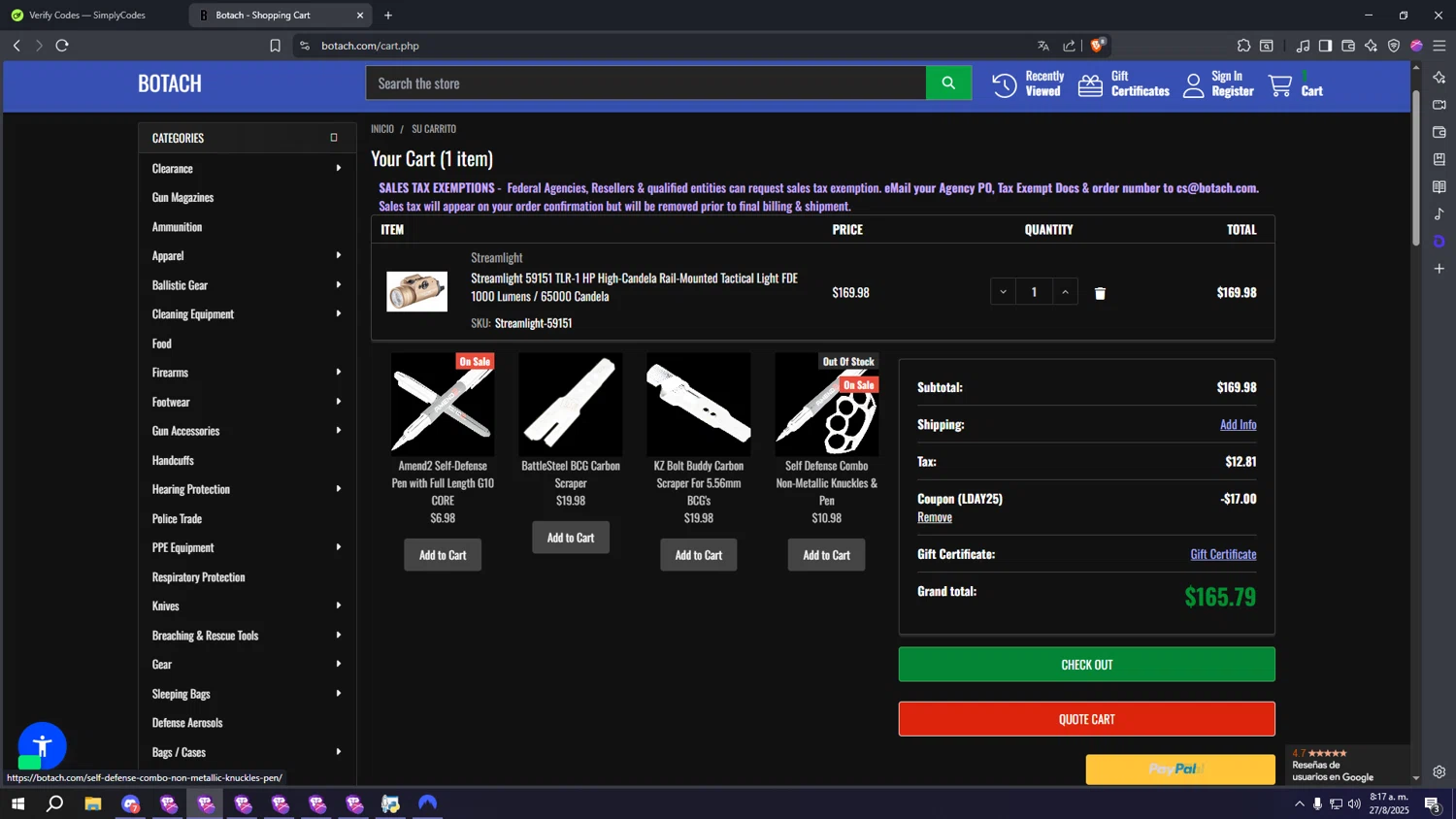Screen dimensions: 1456x819
Task: Click the Windows Start button
Action: (x=17, y=803)
